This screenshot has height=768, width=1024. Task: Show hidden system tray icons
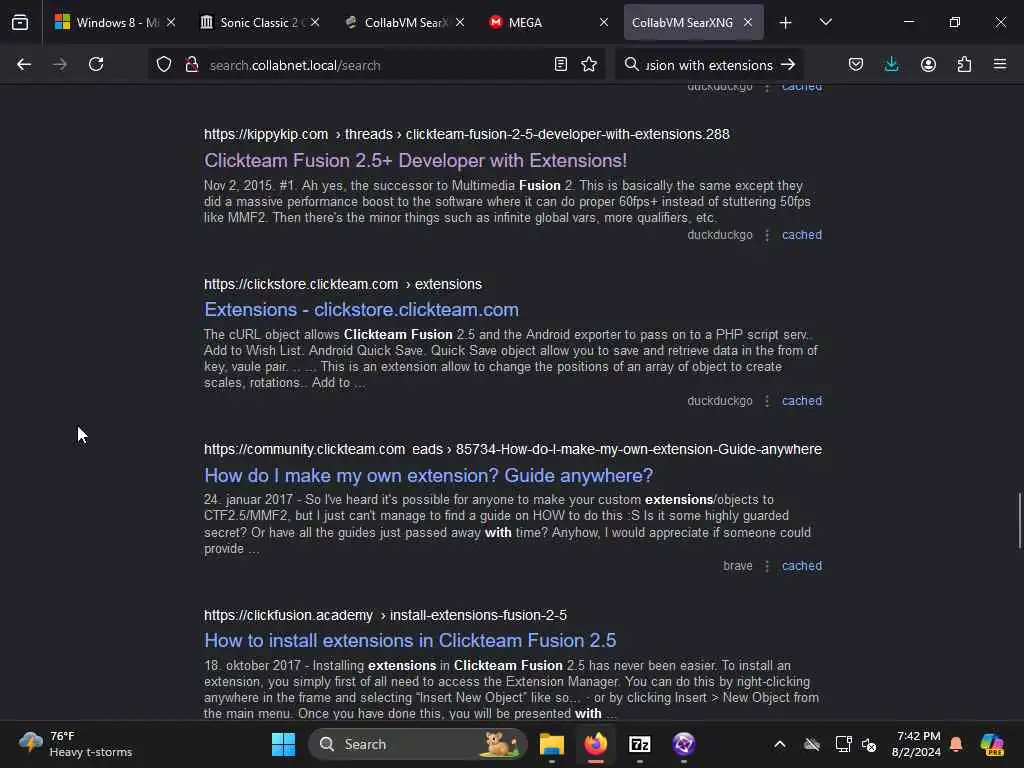coord(780,744)
